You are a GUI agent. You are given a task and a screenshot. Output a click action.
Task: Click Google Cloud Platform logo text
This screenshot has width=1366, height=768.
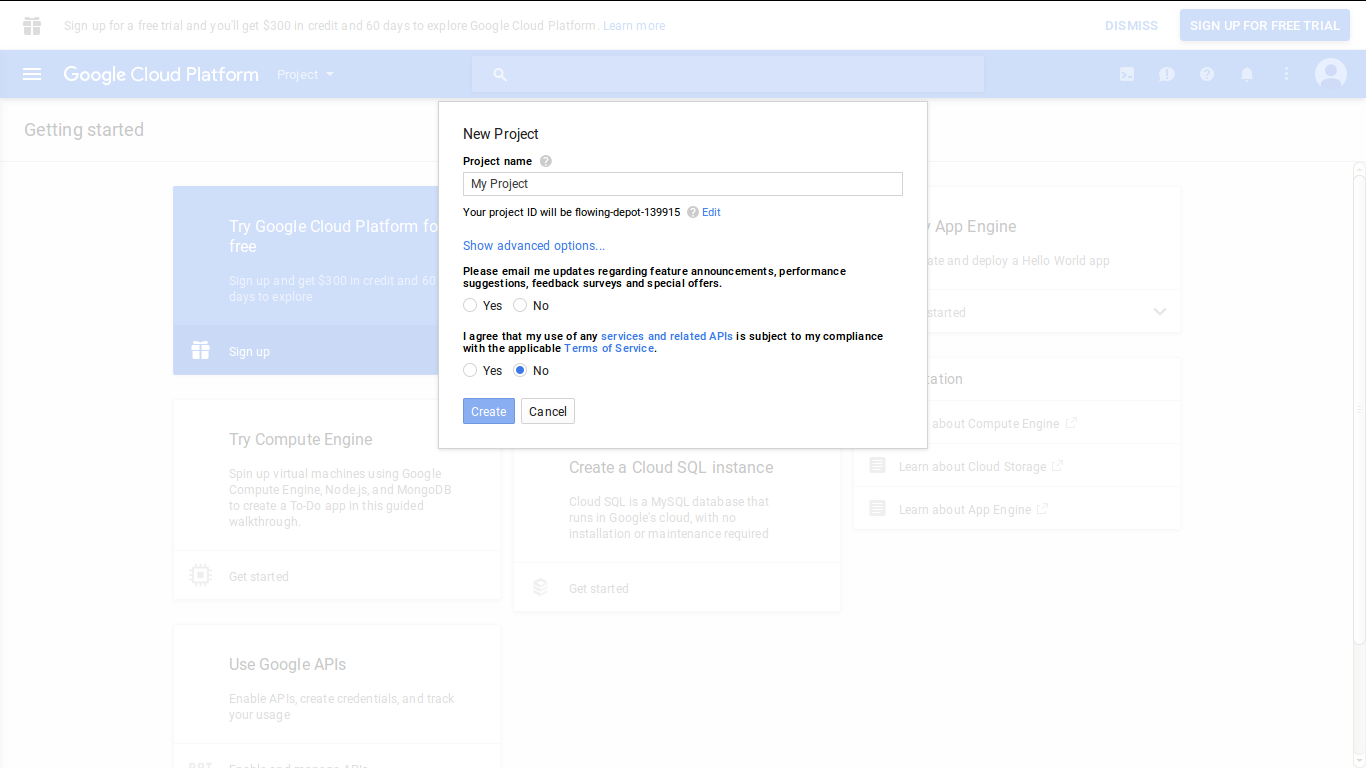161,74
